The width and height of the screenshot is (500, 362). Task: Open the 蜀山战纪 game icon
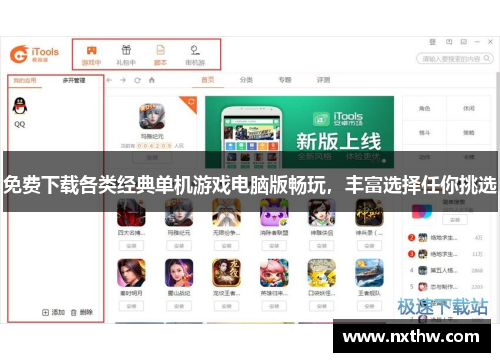(x=179, y=273)
